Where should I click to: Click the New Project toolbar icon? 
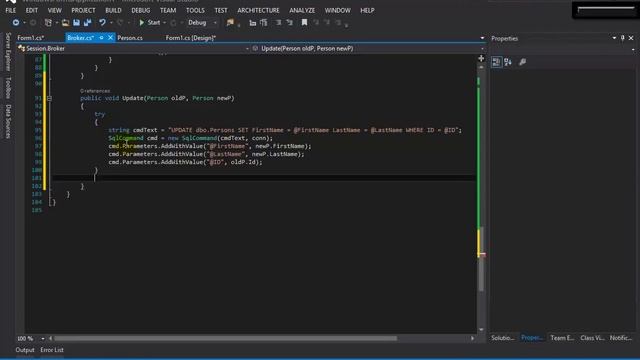tap(48, 23)
